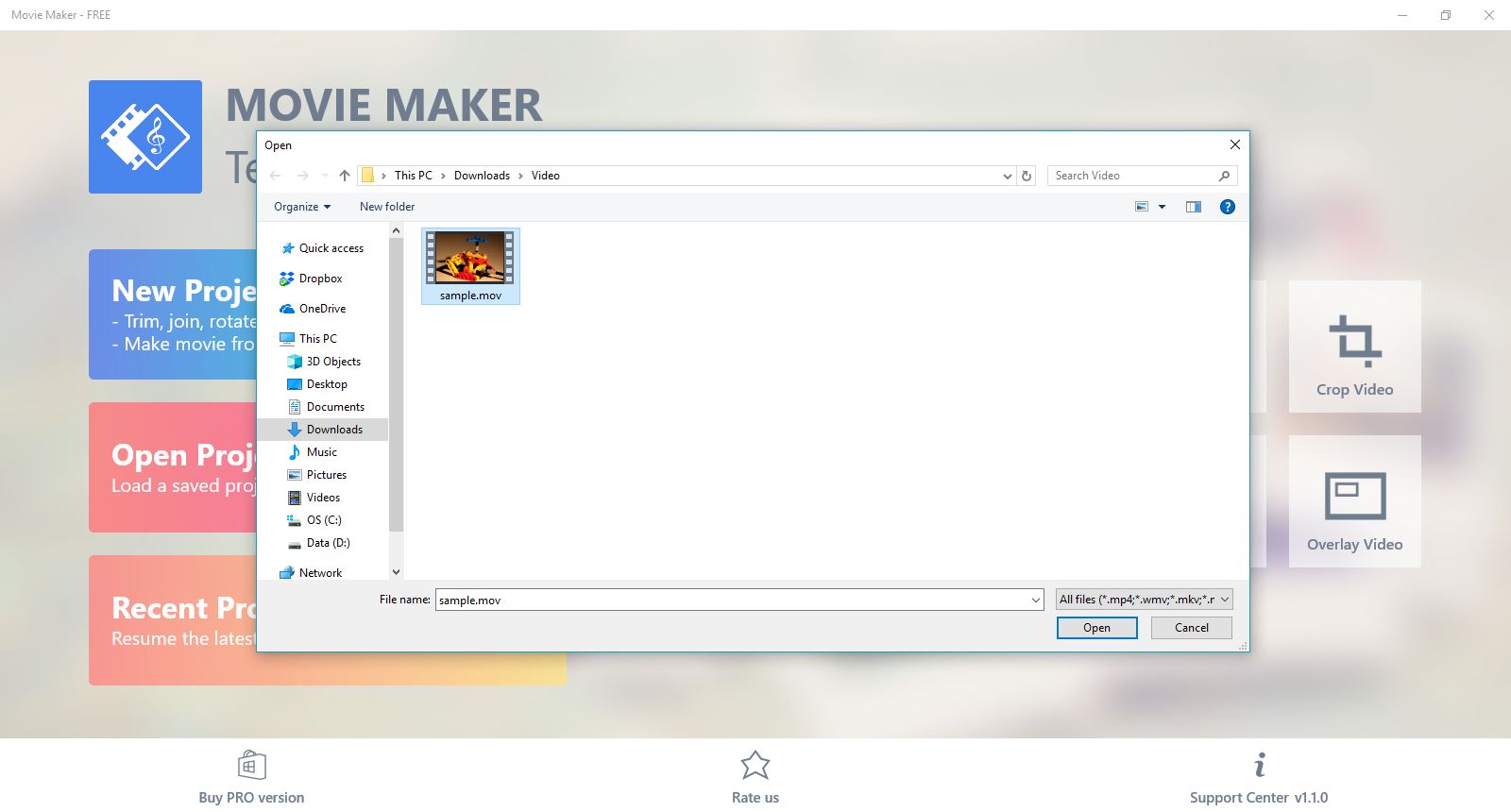Image resolution: width=1511 pixels, height=812 pixels.
Task: Click the Movie Maker logo icon
Action: (145, 137)
